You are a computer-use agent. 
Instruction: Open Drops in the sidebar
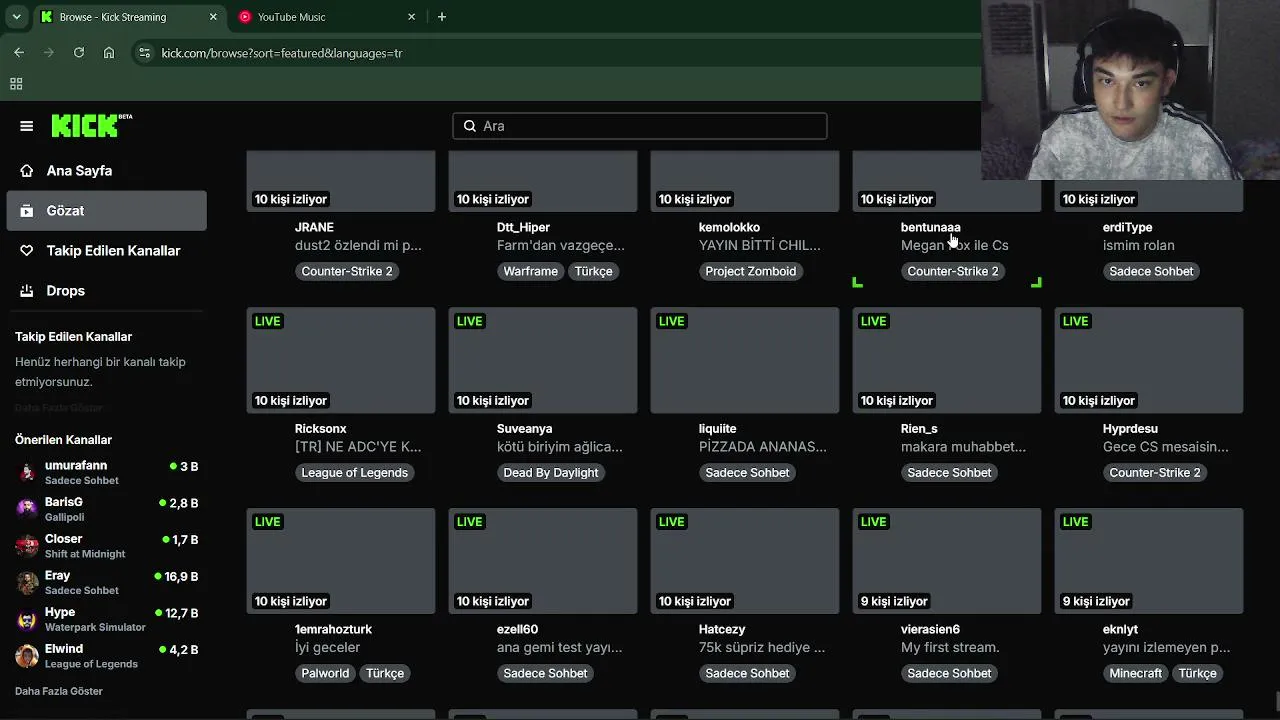(106, 291)
